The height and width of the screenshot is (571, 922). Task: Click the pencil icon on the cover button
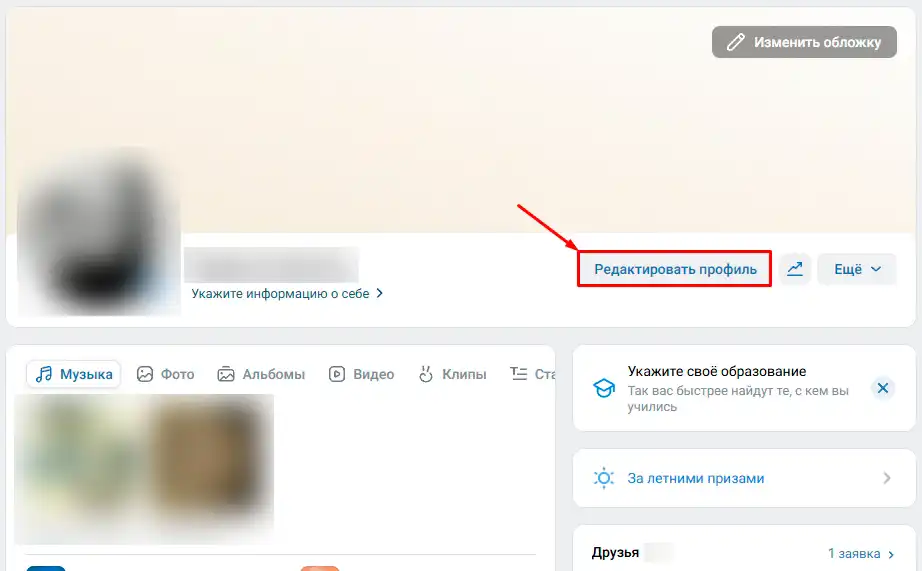tap(735, 42)
